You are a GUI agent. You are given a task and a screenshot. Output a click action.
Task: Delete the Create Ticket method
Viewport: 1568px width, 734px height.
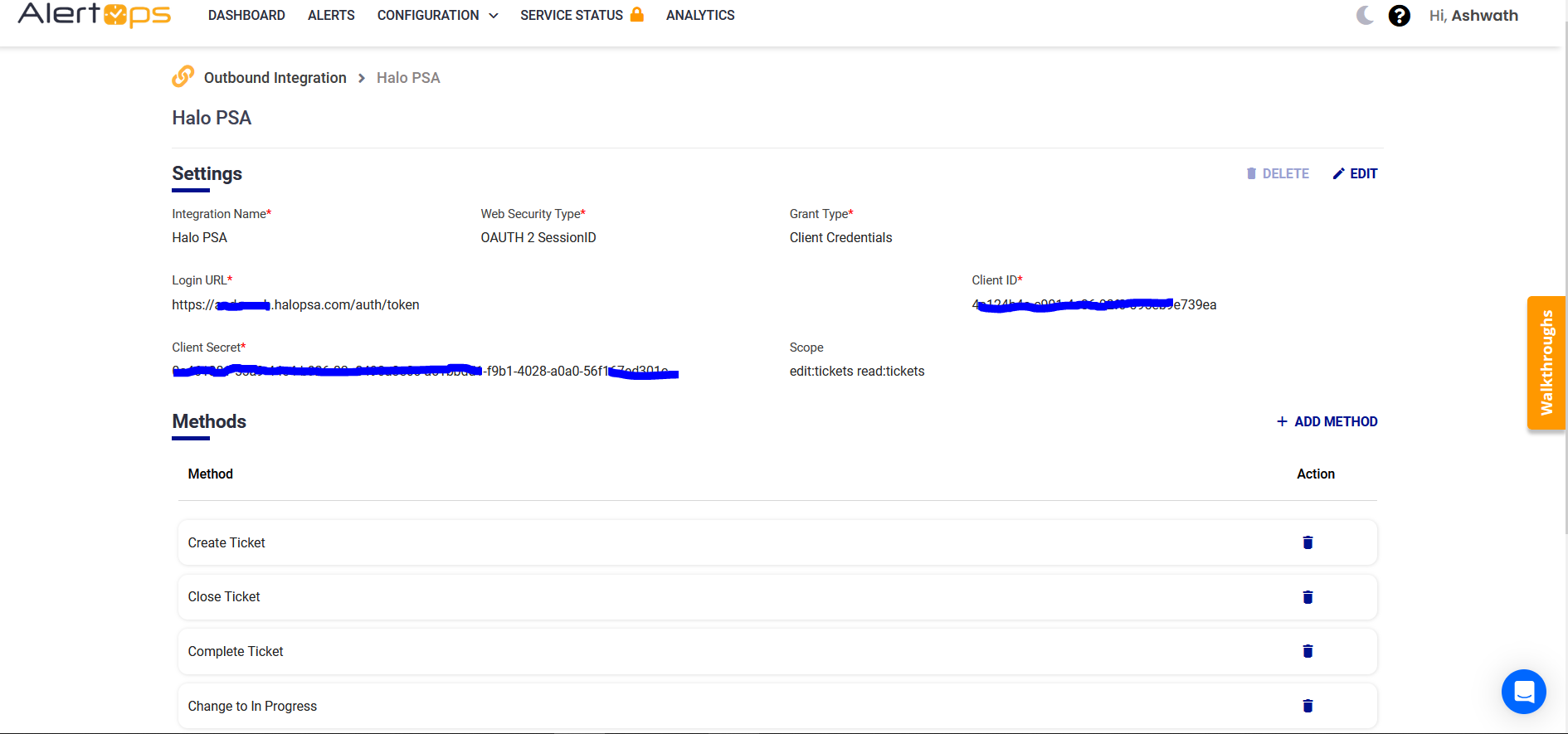pos(1307,542)
